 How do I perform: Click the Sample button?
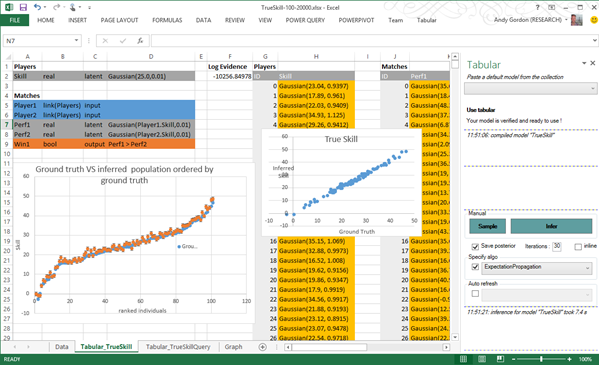[487, 226]
